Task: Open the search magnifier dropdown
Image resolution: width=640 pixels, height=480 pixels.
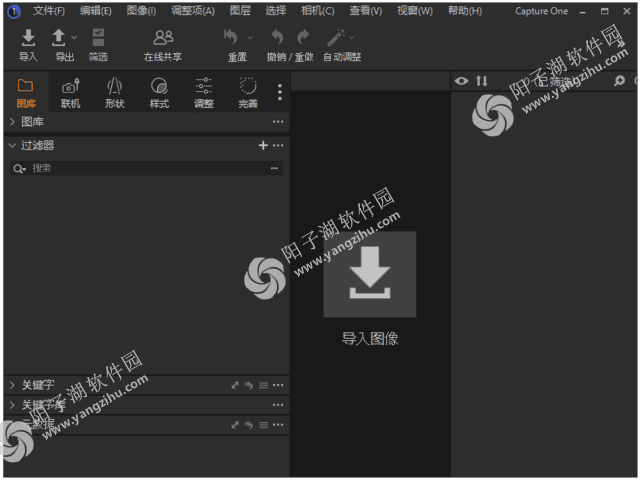Action: pos(19,169)
